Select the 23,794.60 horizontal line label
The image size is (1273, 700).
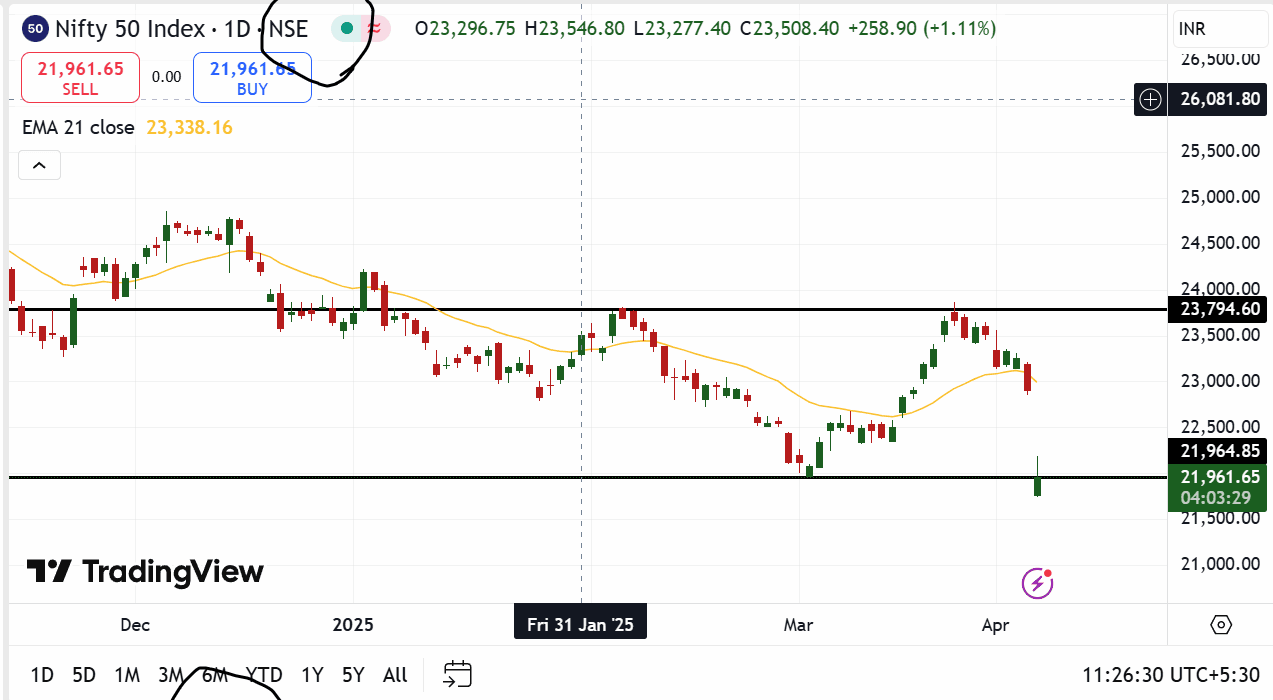(1216, 309)
